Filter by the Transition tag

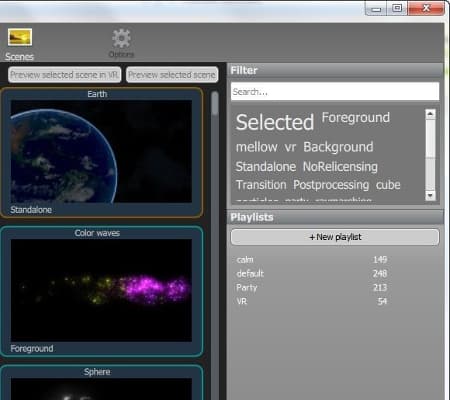(261, 185)
